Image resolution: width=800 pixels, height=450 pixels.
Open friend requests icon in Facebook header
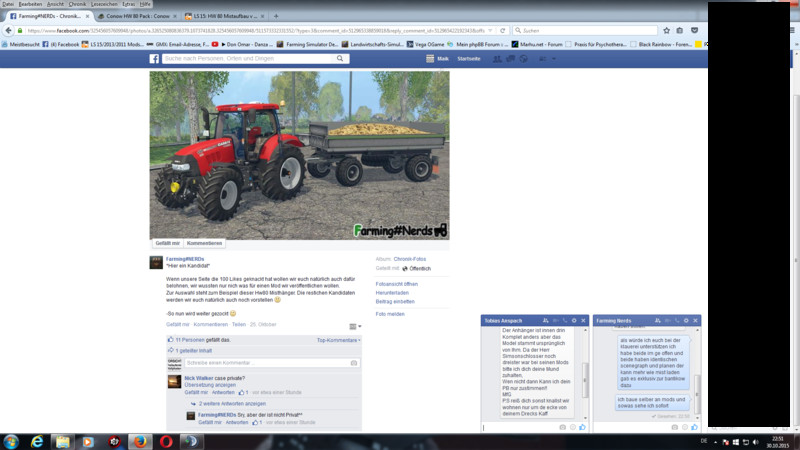497,59
